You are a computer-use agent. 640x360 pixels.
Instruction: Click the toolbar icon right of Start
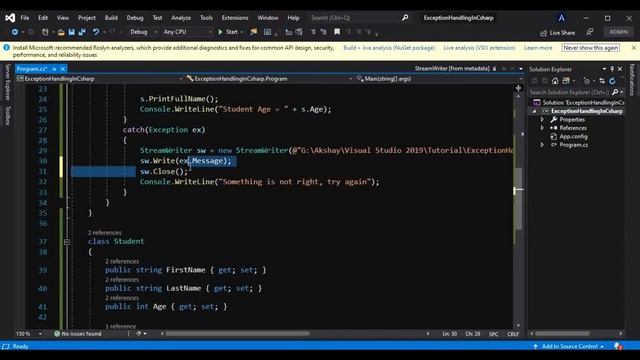[253, 32]
